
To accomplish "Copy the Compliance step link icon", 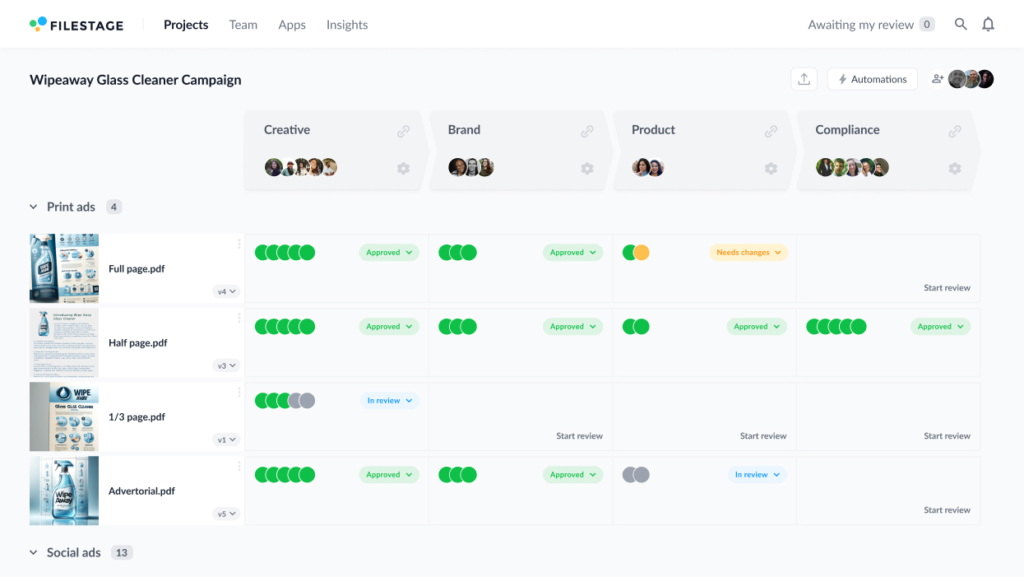I will click(955, 131).
